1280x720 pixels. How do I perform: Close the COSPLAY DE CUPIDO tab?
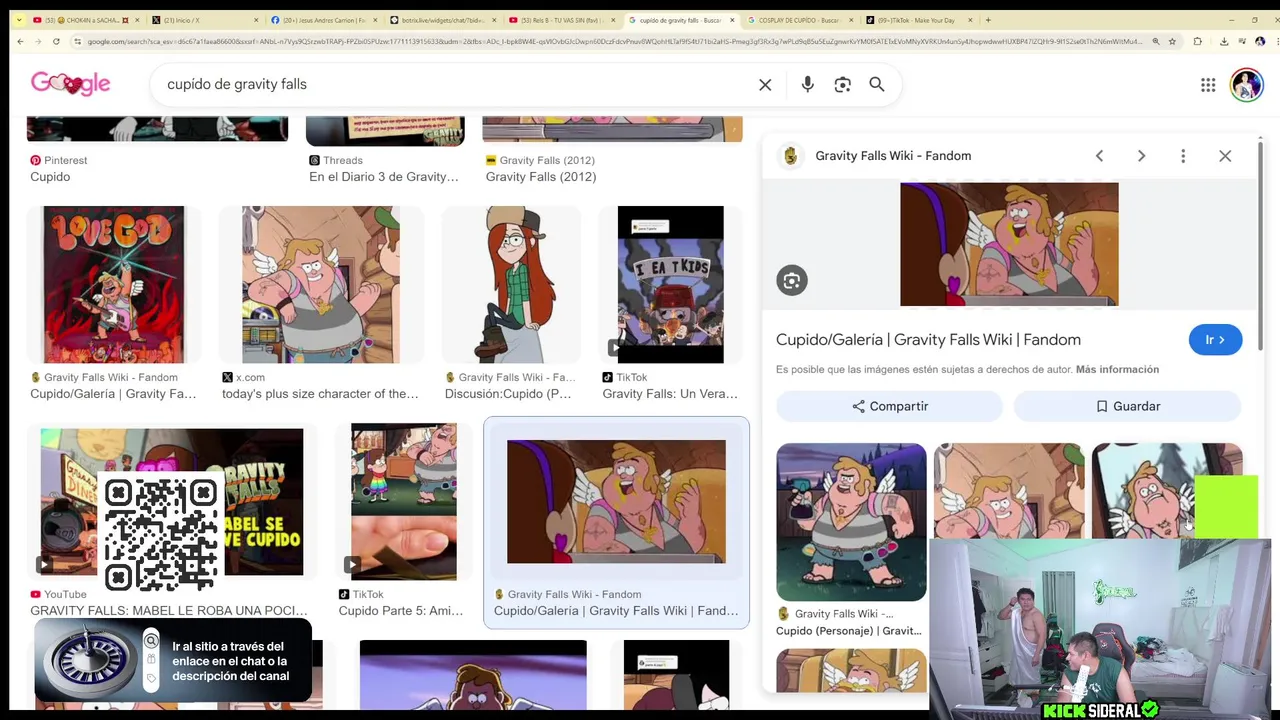click(x=851, y=20)
